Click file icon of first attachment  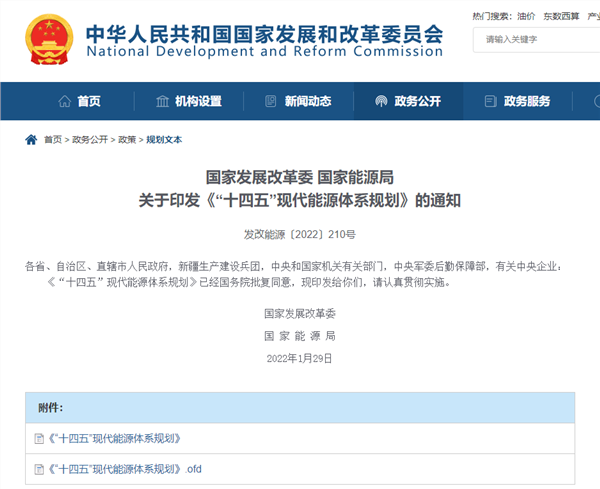[x=39, y=438]
